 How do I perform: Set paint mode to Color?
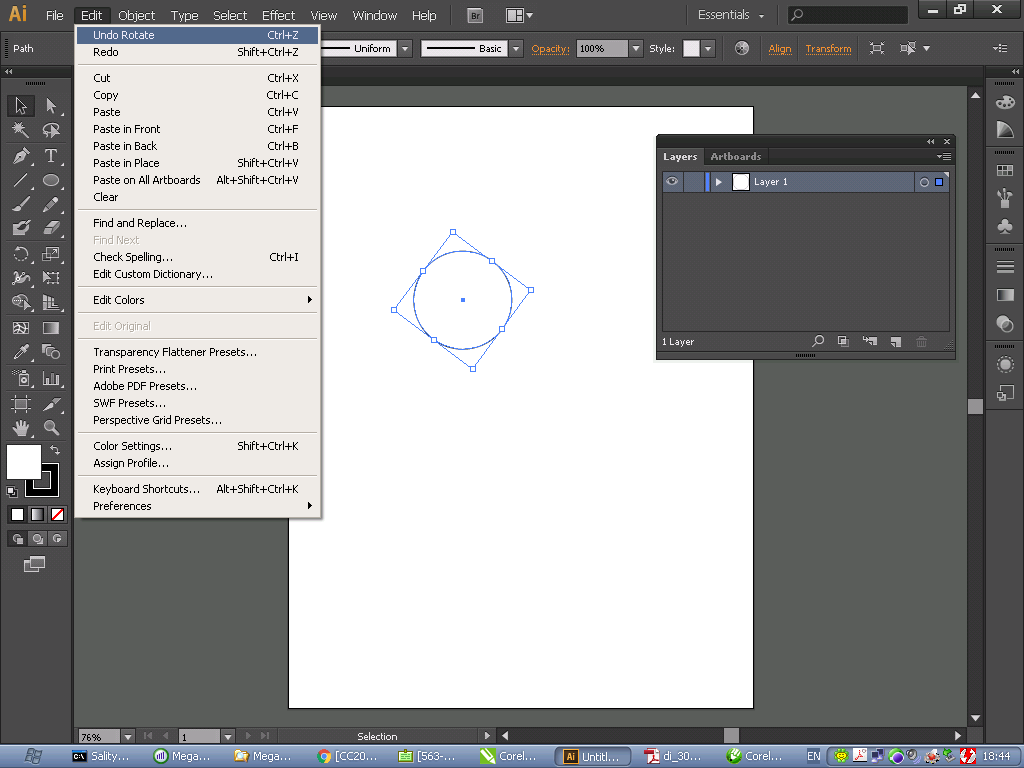point(18,515)
